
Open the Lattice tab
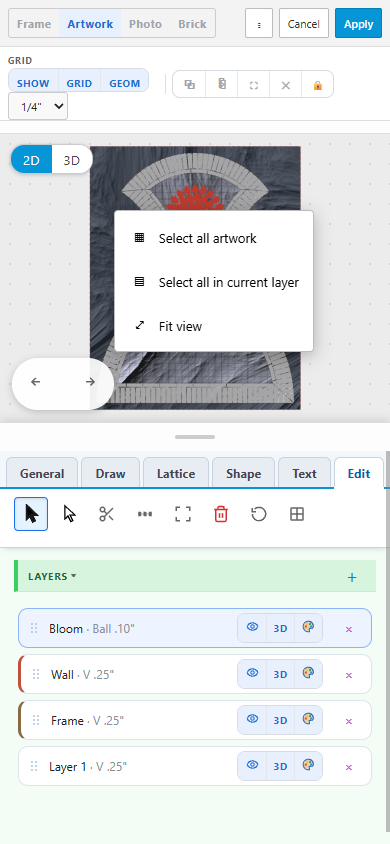[x=176, y=473]
